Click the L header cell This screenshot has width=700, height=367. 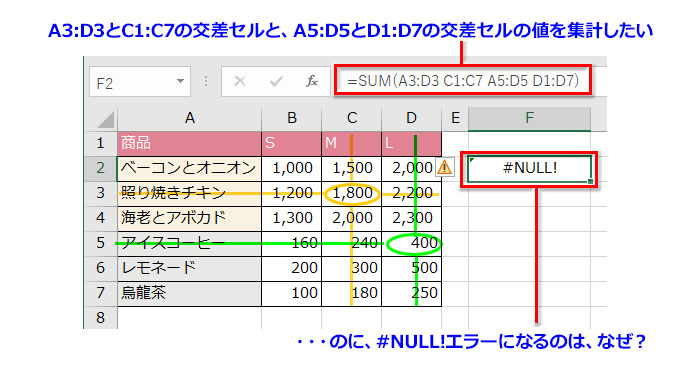(412, 143)
